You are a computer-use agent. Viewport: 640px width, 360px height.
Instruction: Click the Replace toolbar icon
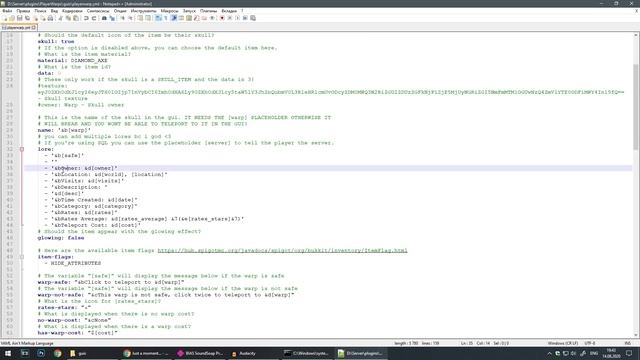point(112,18)
